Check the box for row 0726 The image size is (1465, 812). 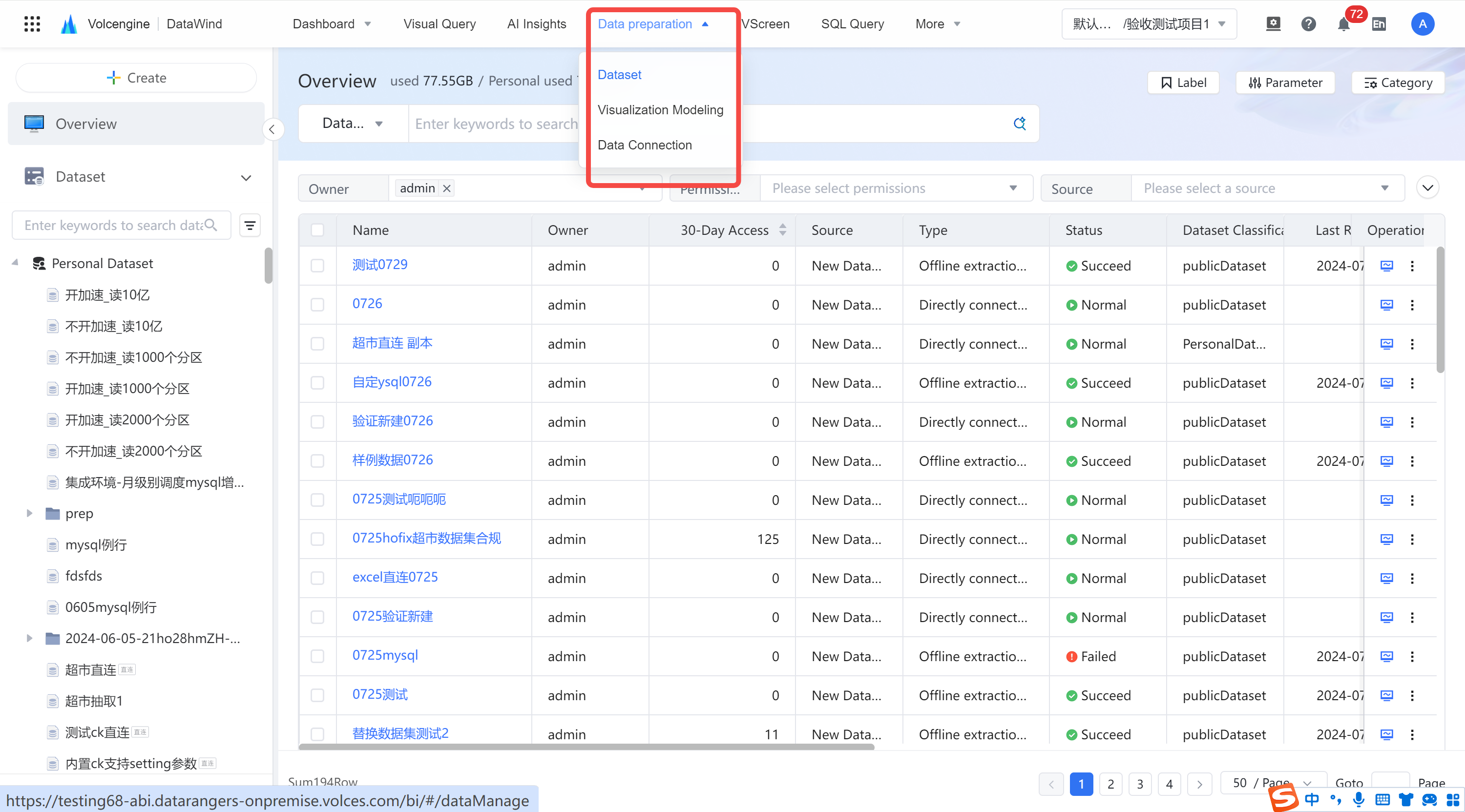click(x=317, y=305)
